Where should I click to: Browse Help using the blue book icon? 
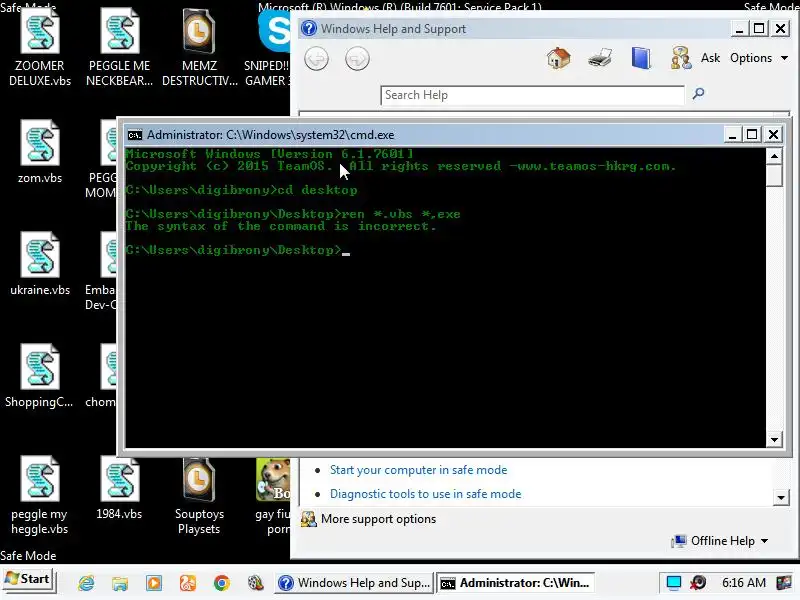click(641, 58)
